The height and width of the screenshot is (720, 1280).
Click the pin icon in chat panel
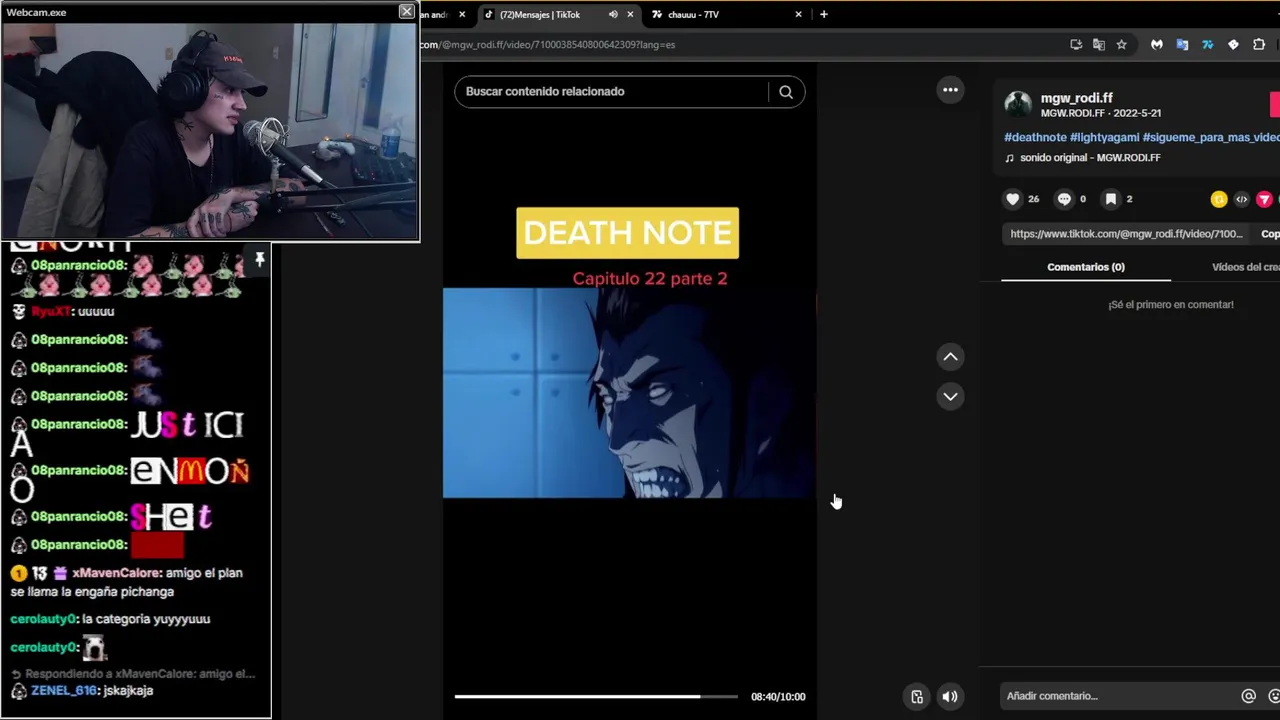coord(259,260)
